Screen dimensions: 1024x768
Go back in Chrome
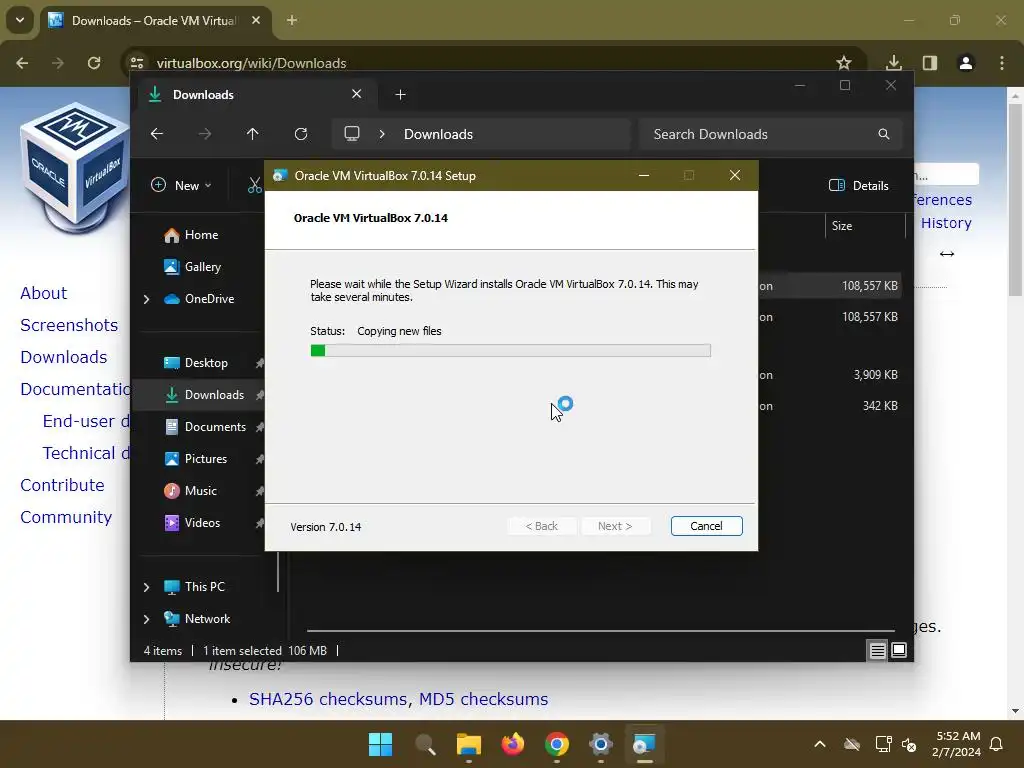pos(22,63)
